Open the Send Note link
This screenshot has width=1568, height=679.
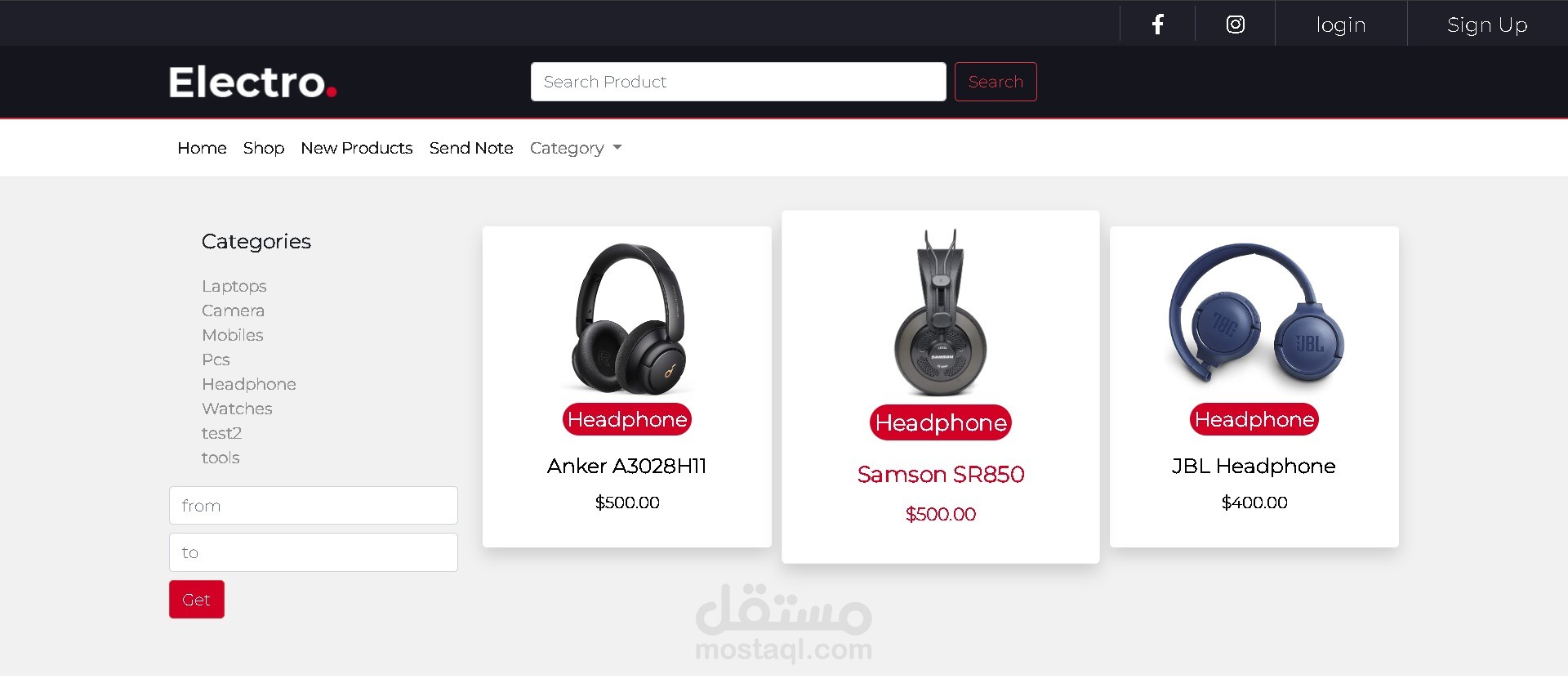point(471,148)
